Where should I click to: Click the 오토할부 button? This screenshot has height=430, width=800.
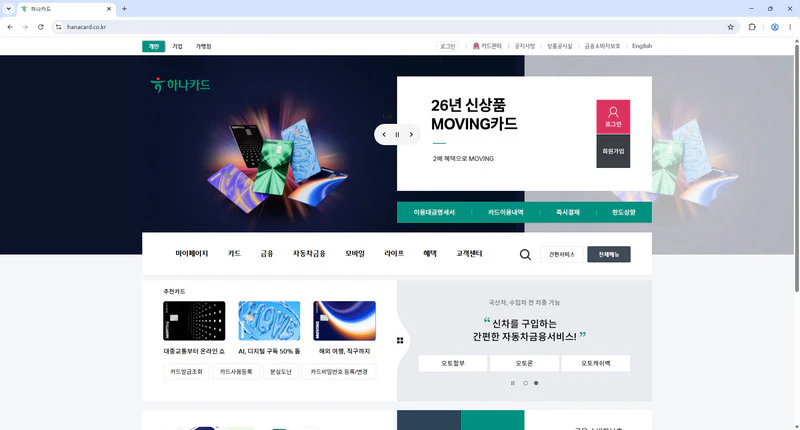(453, 363)
